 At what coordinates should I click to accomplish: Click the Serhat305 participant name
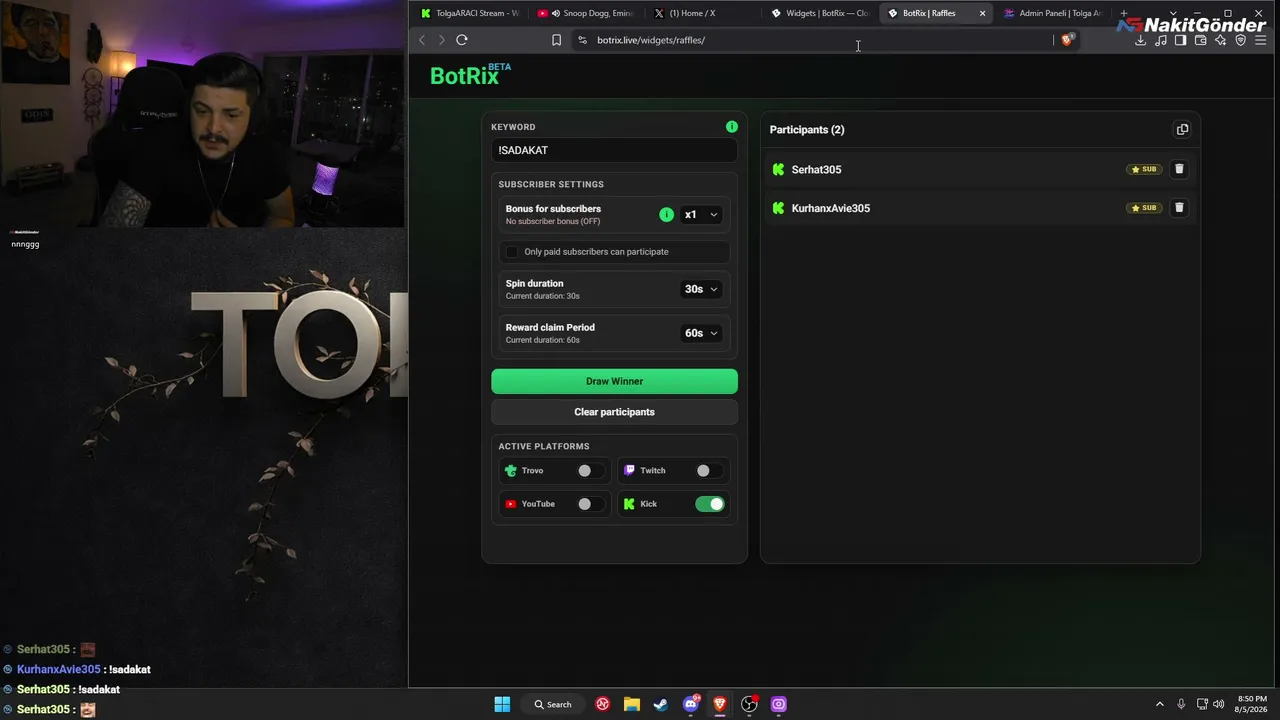(x=816, y=170)
